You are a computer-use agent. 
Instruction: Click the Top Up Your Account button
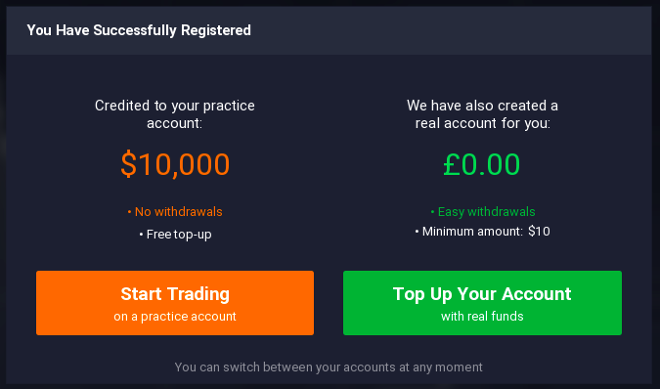tap(482, 303)
